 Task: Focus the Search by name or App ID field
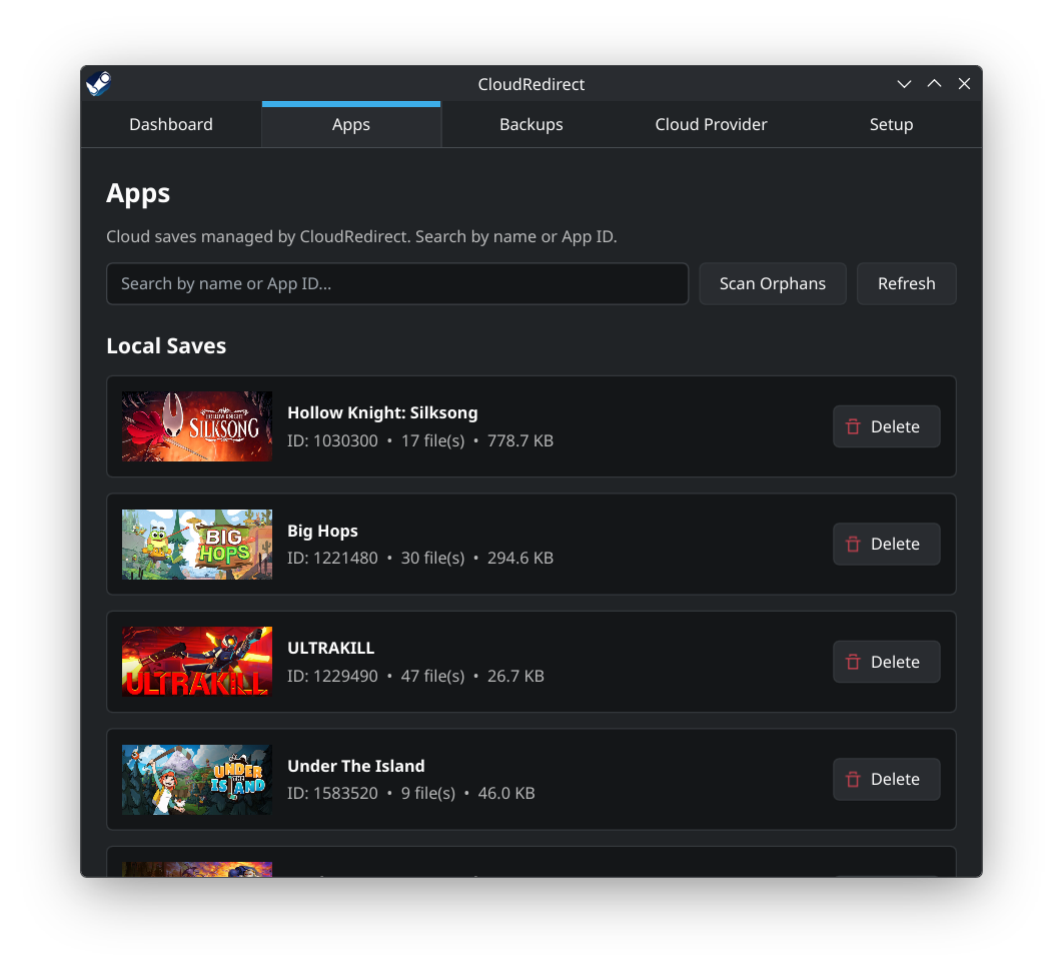[x=397, y=283]
